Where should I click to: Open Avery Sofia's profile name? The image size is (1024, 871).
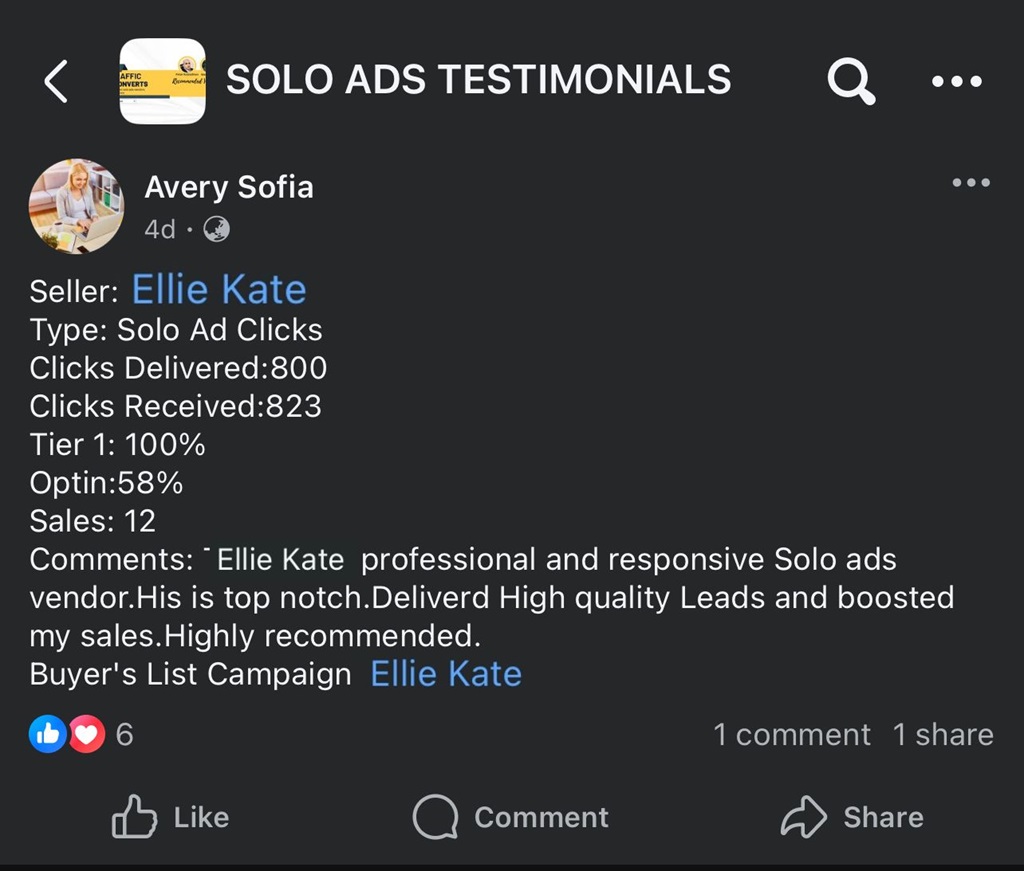pos(228,187)
